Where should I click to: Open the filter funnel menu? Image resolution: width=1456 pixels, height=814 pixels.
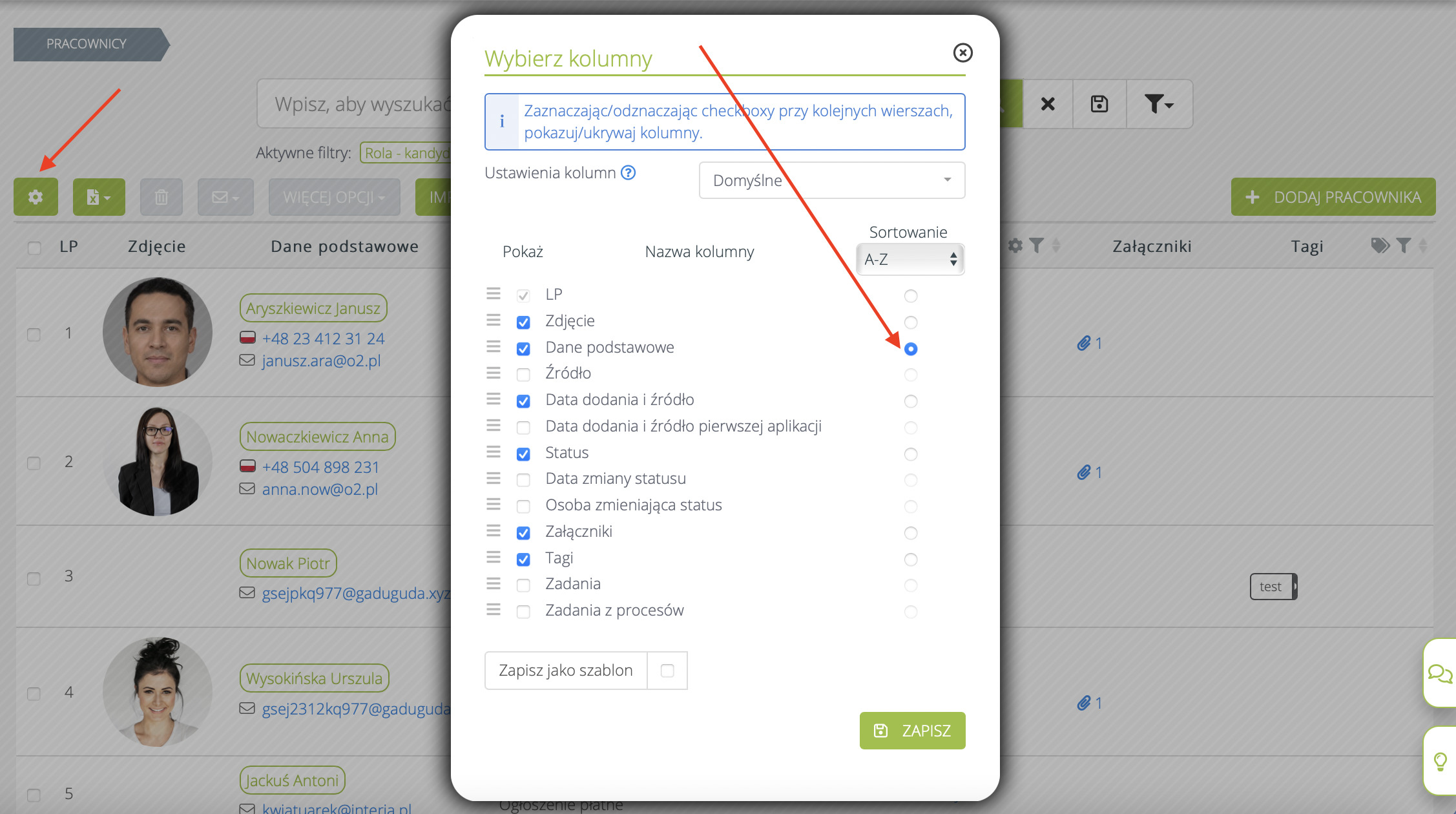pyautogui.click(x=1158, y=104)
